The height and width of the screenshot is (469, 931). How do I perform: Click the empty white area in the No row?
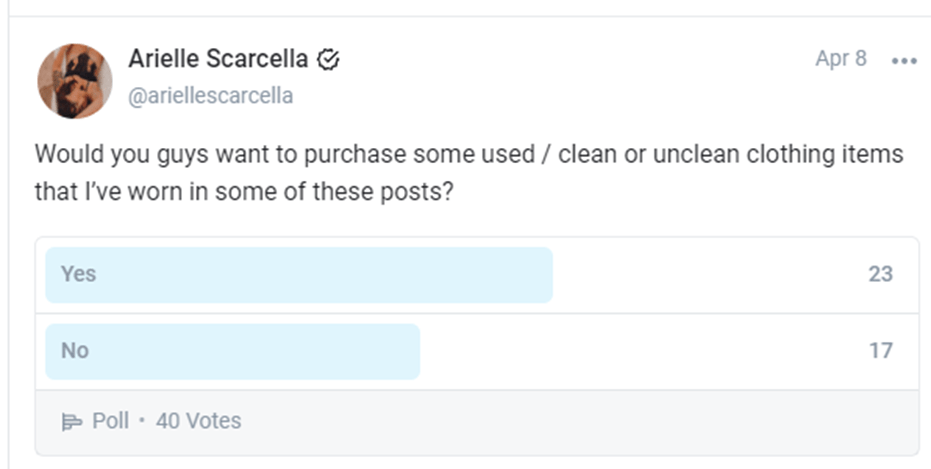[x=640, y=351]
